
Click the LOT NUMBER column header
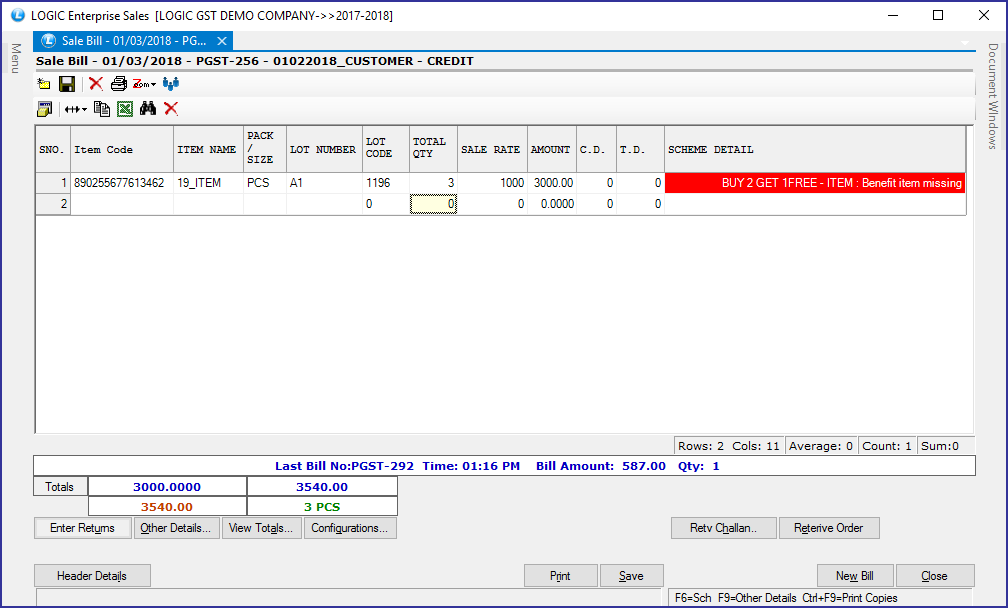325,149
